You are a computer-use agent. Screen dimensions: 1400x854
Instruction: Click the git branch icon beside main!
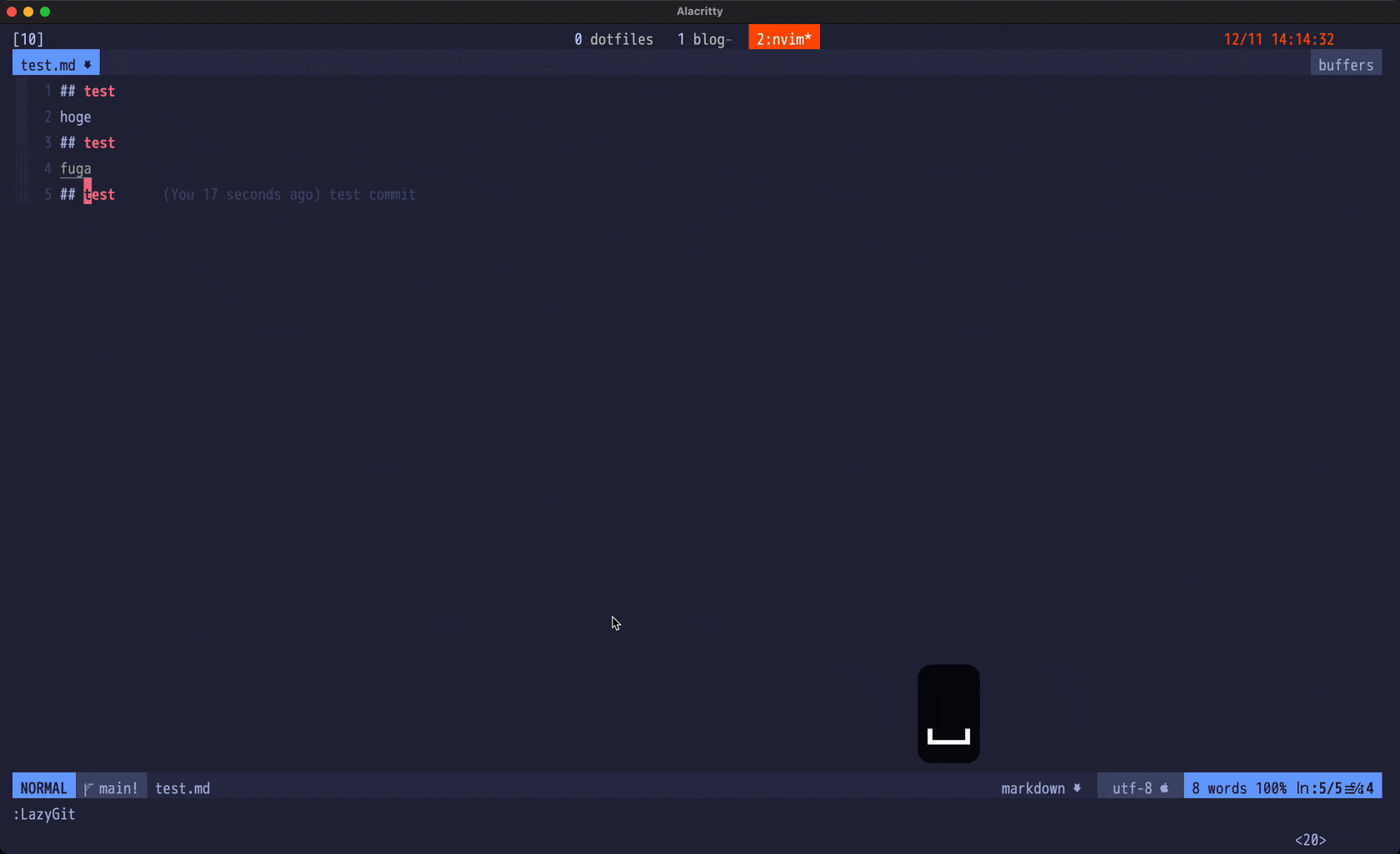click(88, 789)
